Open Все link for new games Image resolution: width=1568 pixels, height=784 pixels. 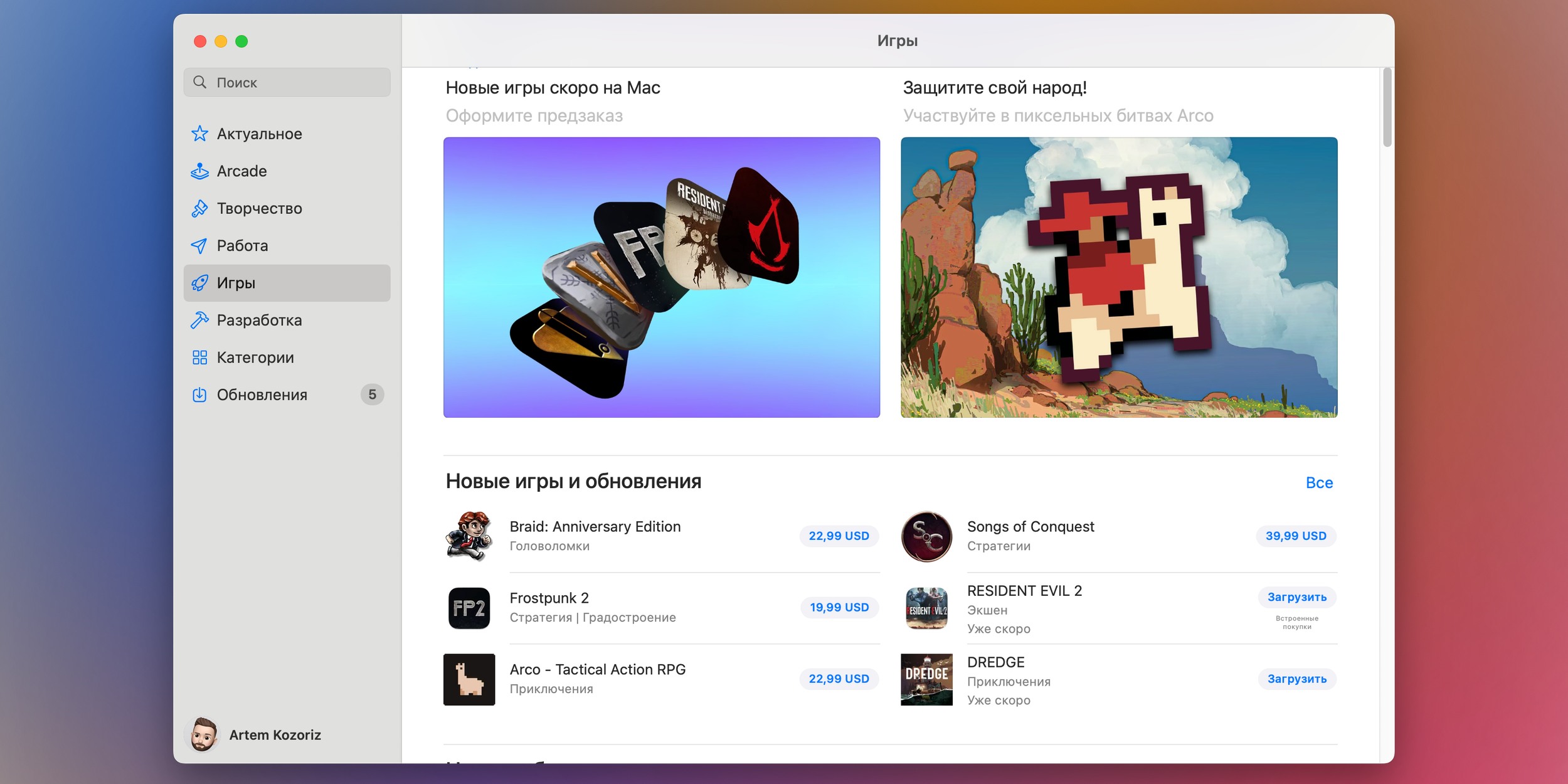[x=1319, y=483]
